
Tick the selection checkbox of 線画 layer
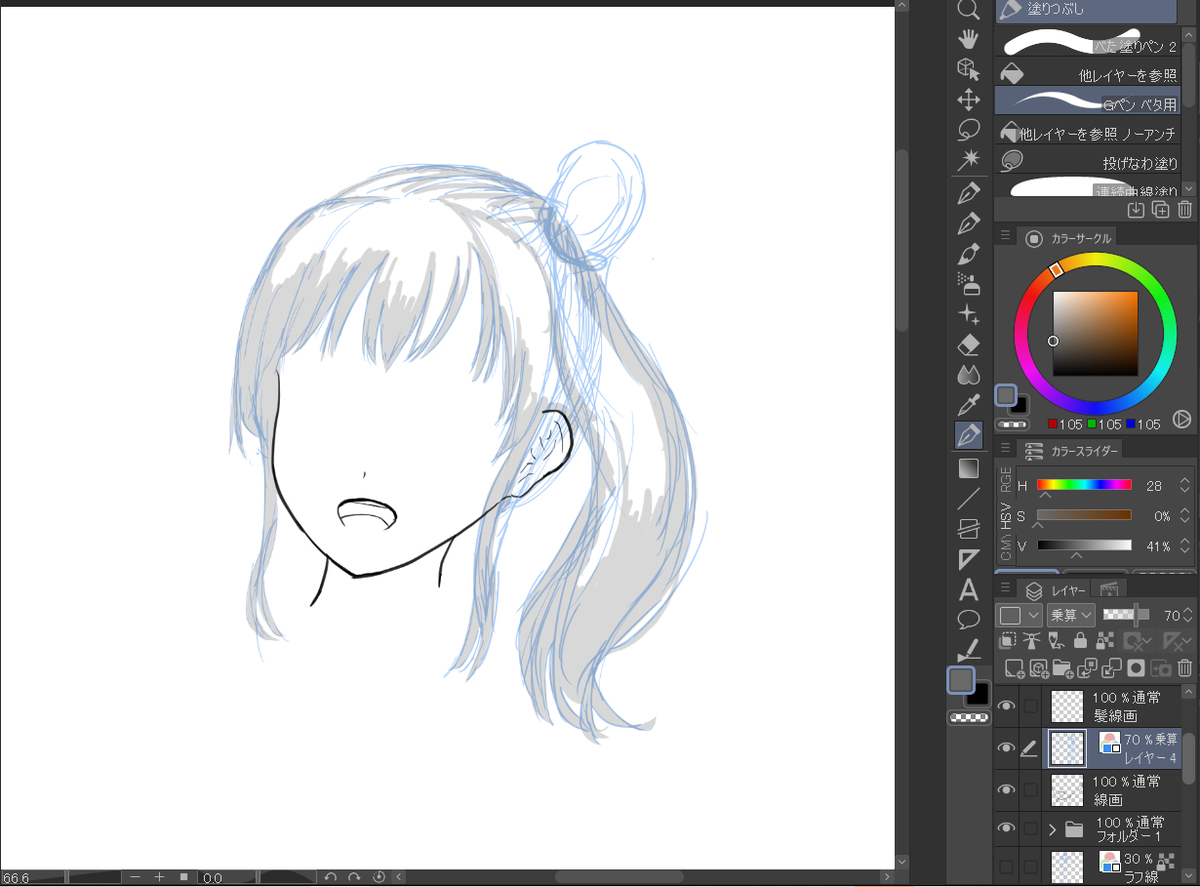[1030, 789]
